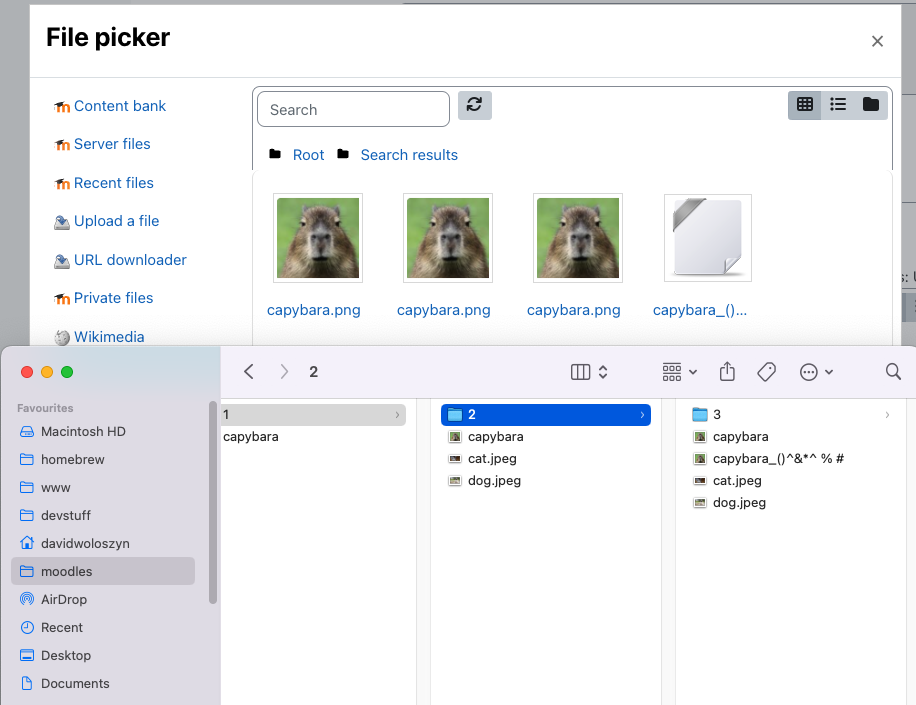Go back in Finder window
The width and height of the screenshot is (916, 705).
pyautogui.click(x=249, y=371)
